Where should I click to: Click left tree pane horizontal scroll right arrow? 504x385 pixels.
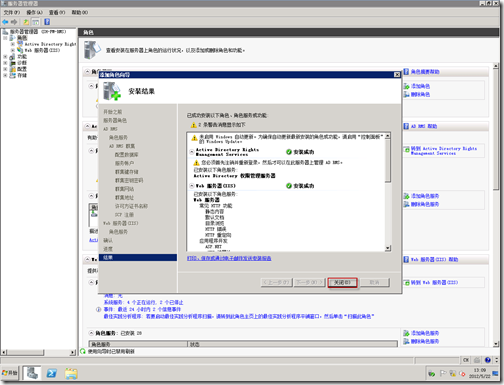[73, 352]
